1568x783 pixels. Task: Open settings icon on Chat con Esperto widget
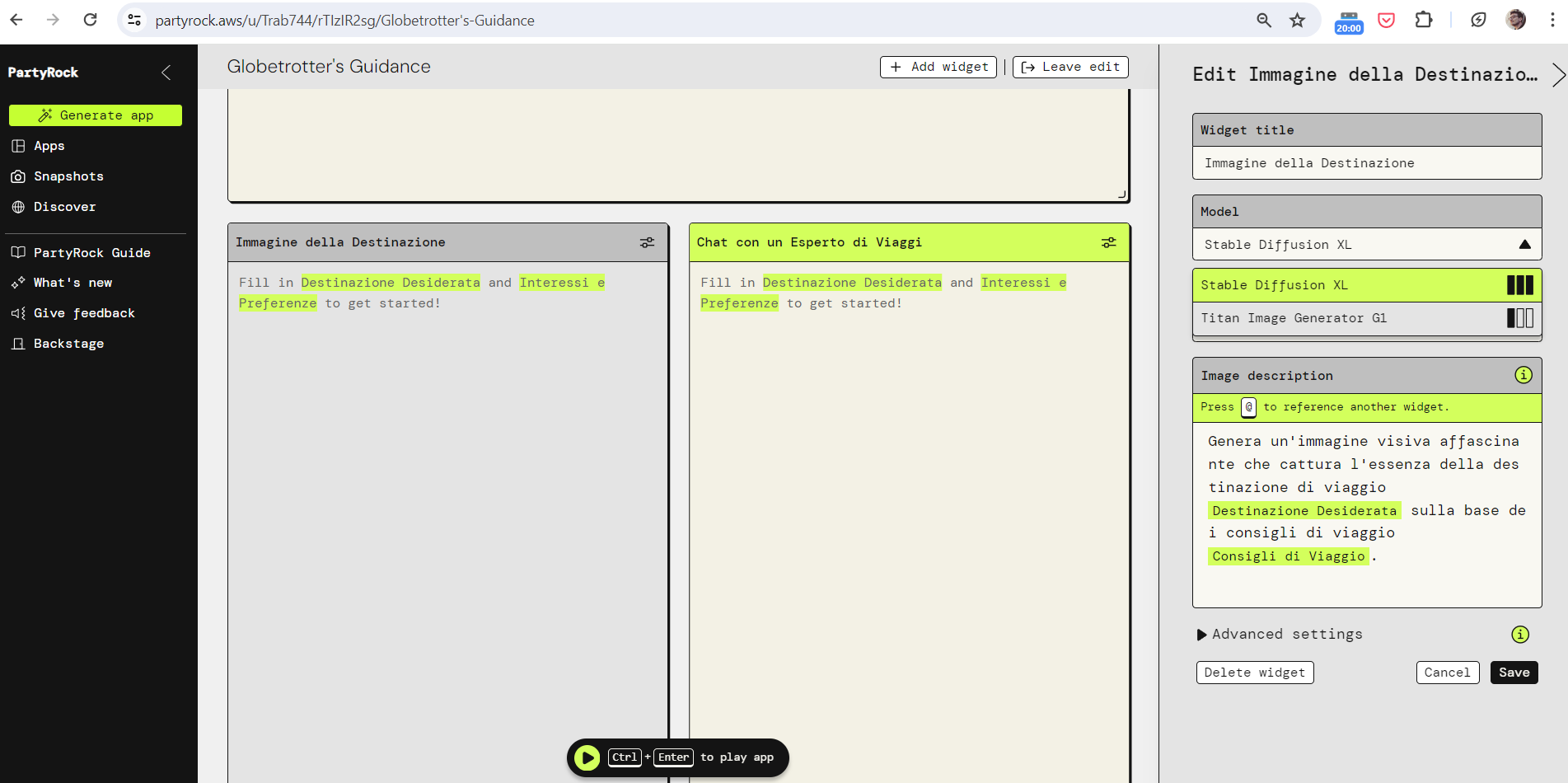[1108, 242]
